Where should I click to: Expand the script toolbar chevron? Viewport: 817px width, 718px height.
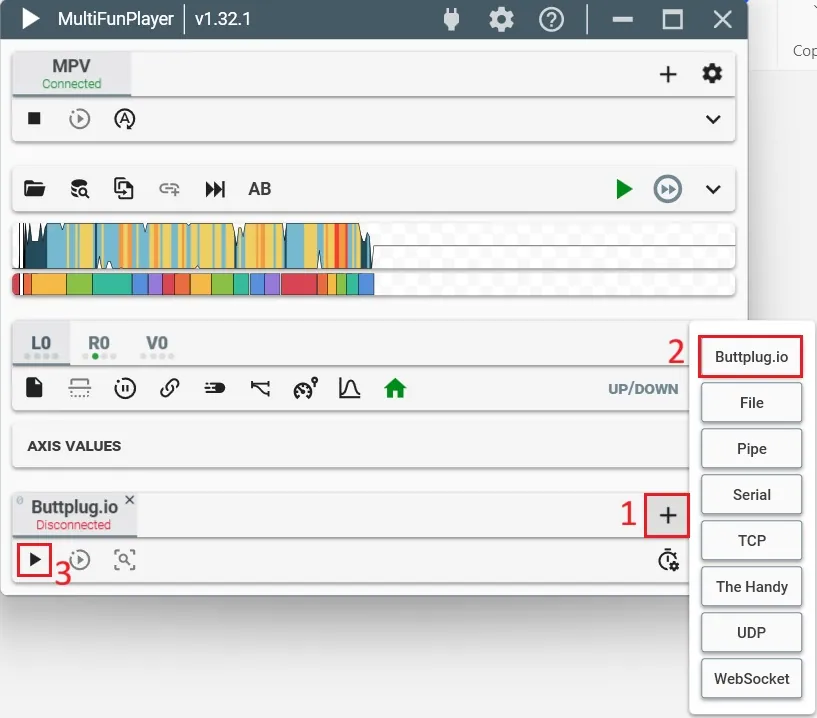point(713,189)
